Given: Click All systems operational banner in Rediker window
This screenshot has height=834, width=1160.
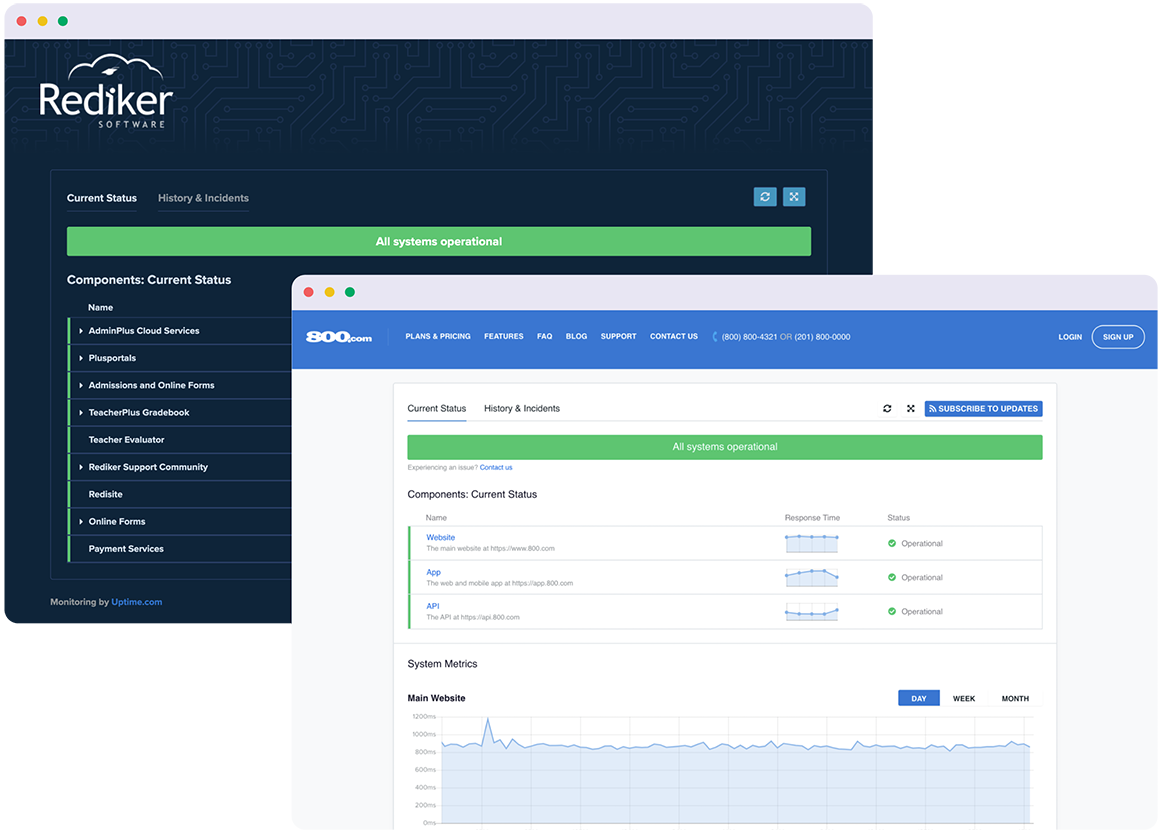Looking at the screenshot, I should [439, 241].
